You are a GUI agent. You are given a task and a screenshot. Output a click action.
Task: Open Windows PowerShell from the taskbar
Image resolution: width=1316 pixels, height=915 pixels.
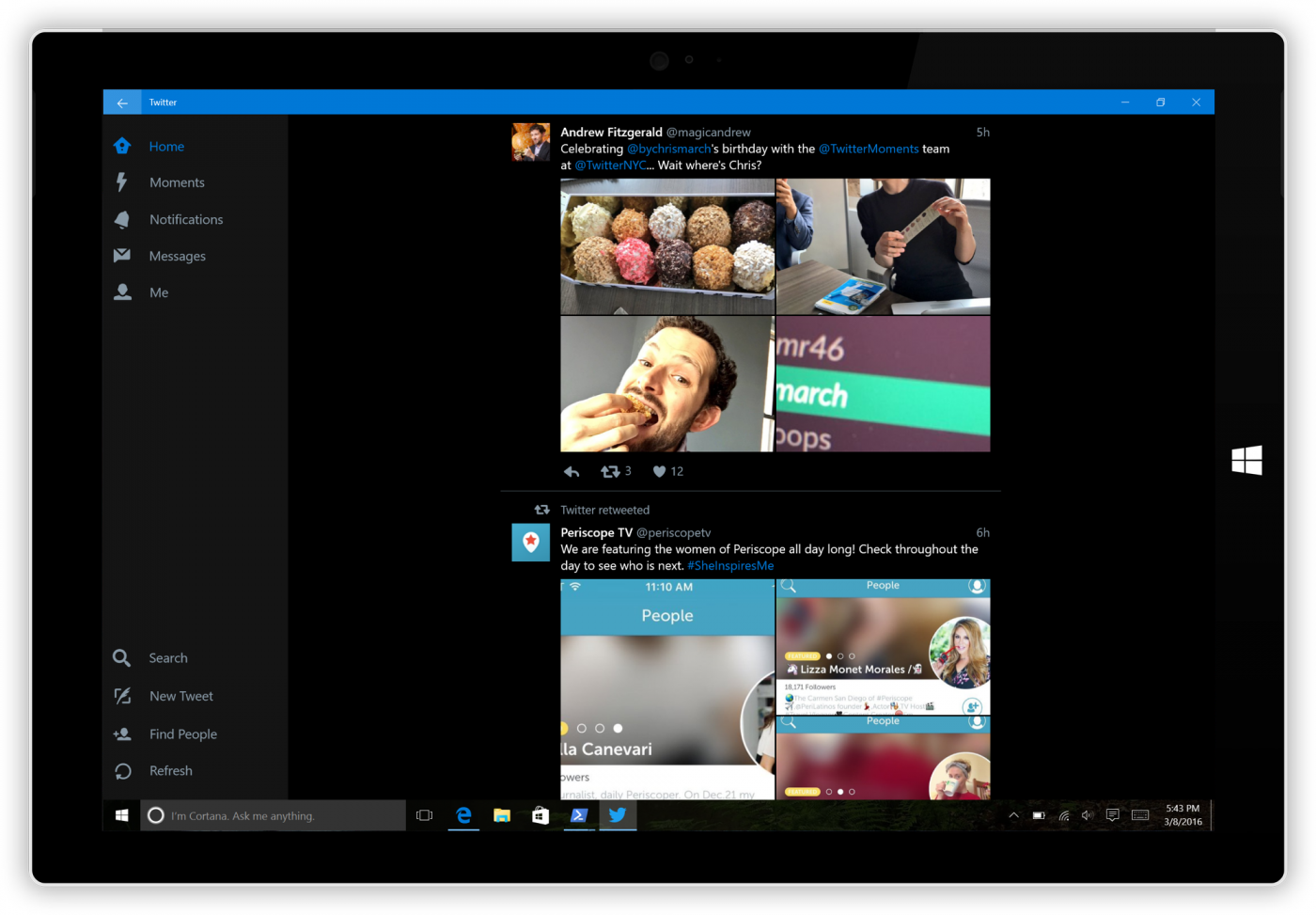579,815
